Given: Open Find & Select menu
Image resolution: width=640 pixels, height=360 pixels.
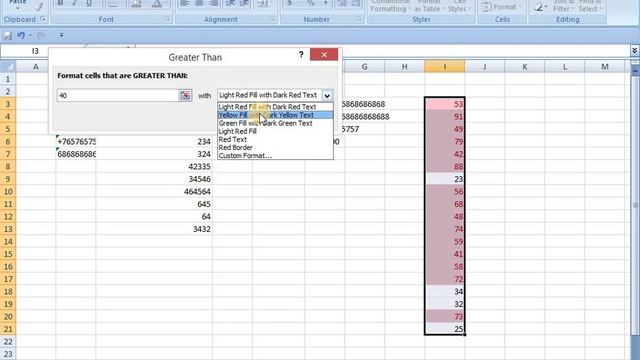Looking at the screenshot, I should pyautogui.click(x=590, y=6).
